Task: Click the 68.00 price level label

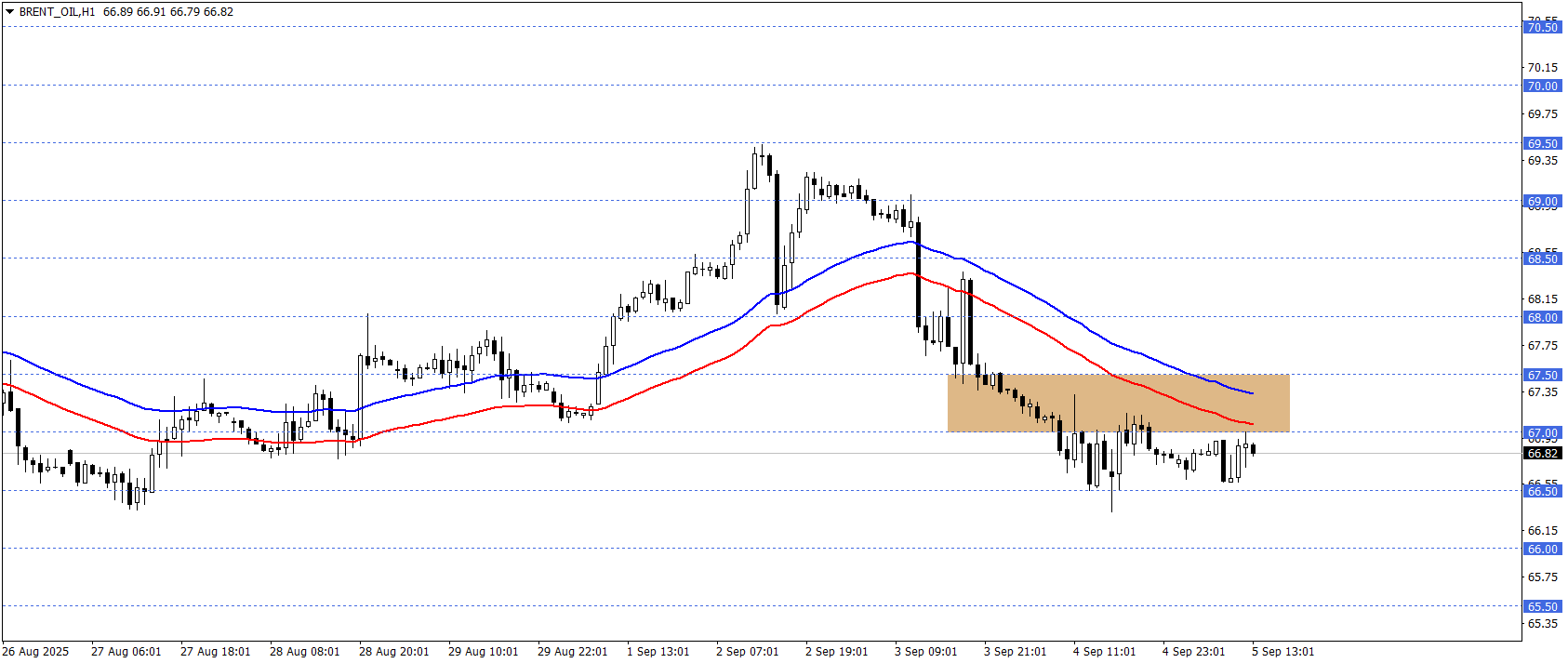Action: (x=1542, y=318)
